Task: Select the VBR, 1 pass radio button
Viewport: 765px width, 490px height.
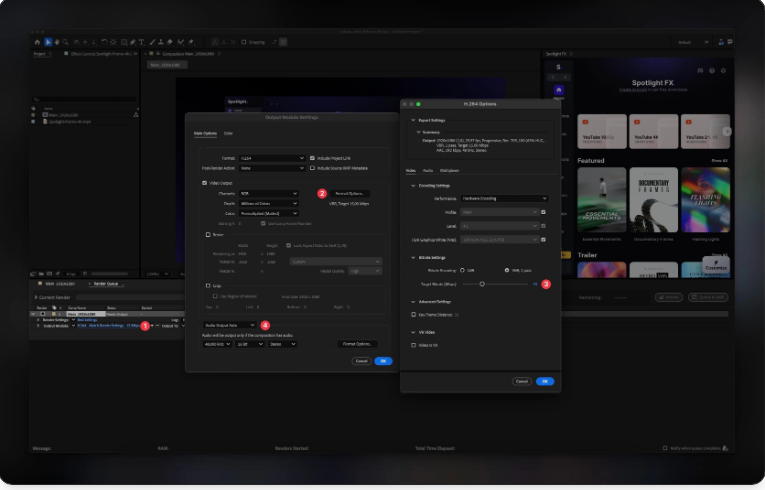Action: [x=507, y=270]
